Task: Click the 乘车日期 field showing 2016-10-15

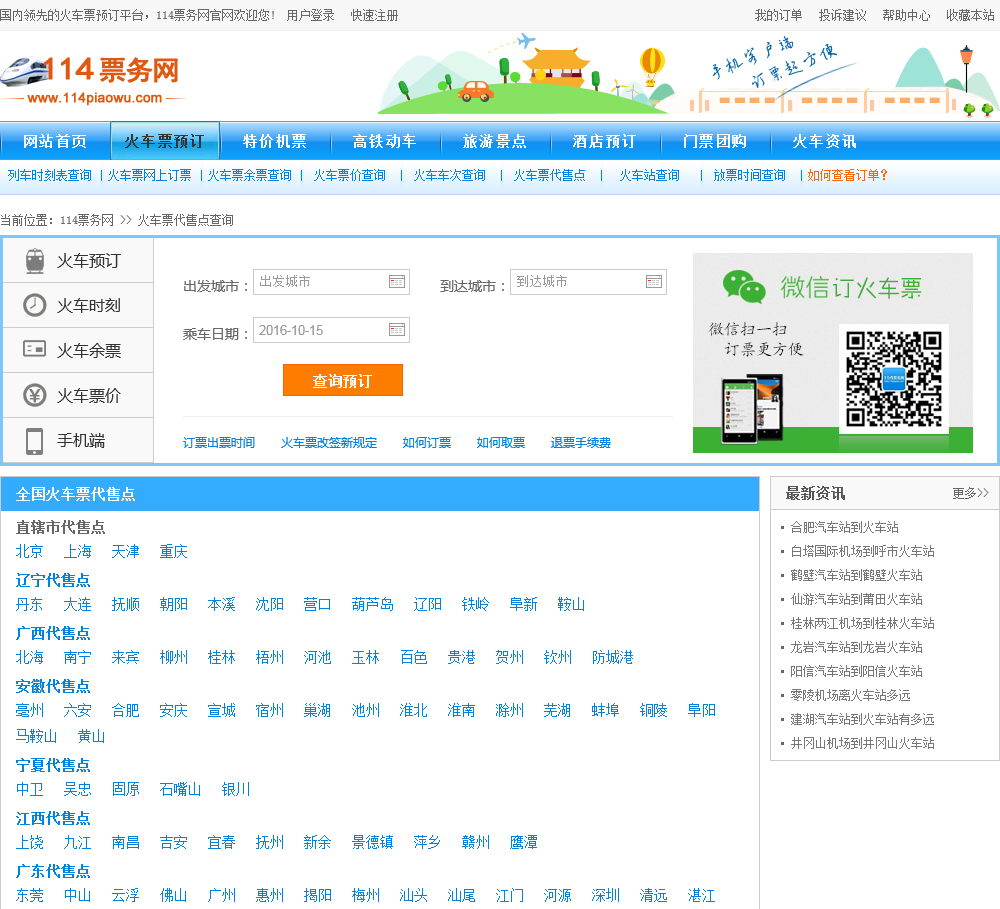Action: click(x=331, y=330)
